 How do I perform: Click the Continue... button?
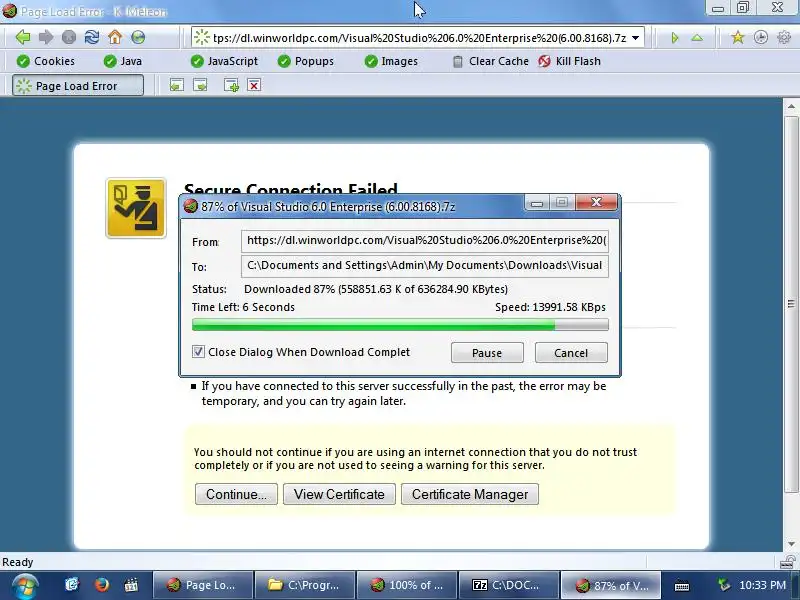[x=236, y=494]
